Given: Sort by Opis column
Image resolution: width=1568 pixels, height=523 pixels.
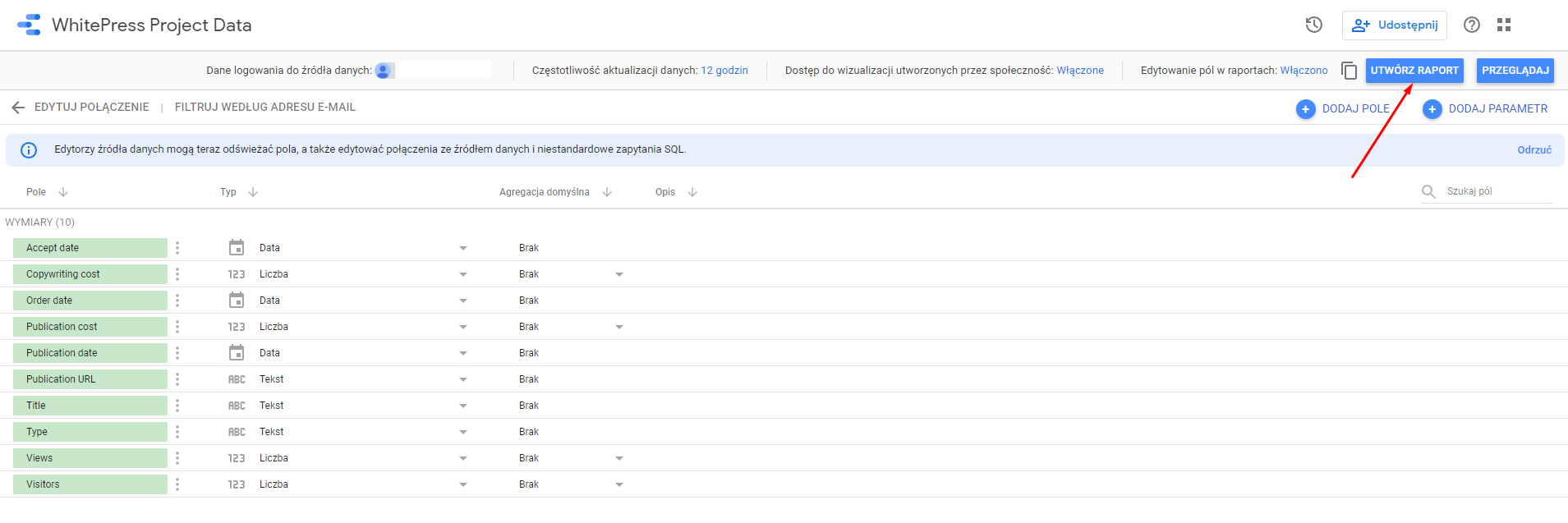Looking at the screenshot, I should [x=692, y=192].
